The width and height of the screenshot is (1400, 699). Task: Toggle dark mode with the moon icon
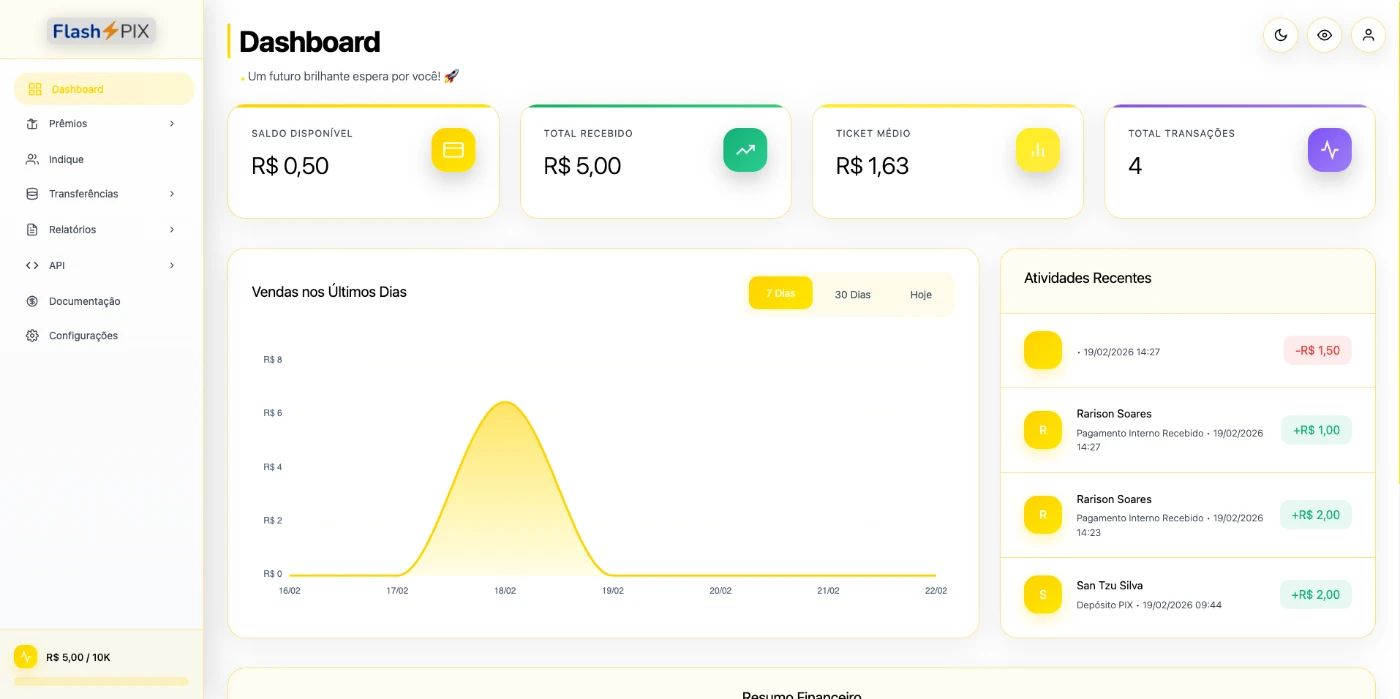coord(1280,35)
